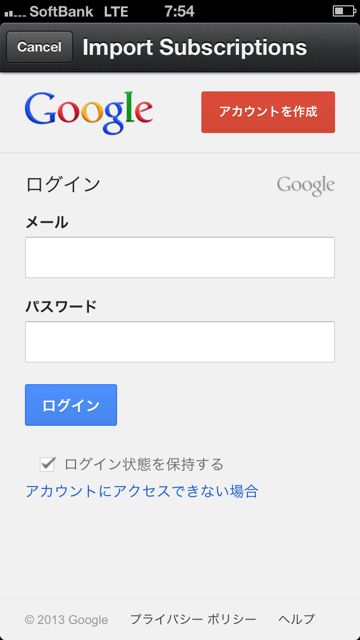
Task: Tap the ログイン状態を保持する label text
Action: pos(144,464)
